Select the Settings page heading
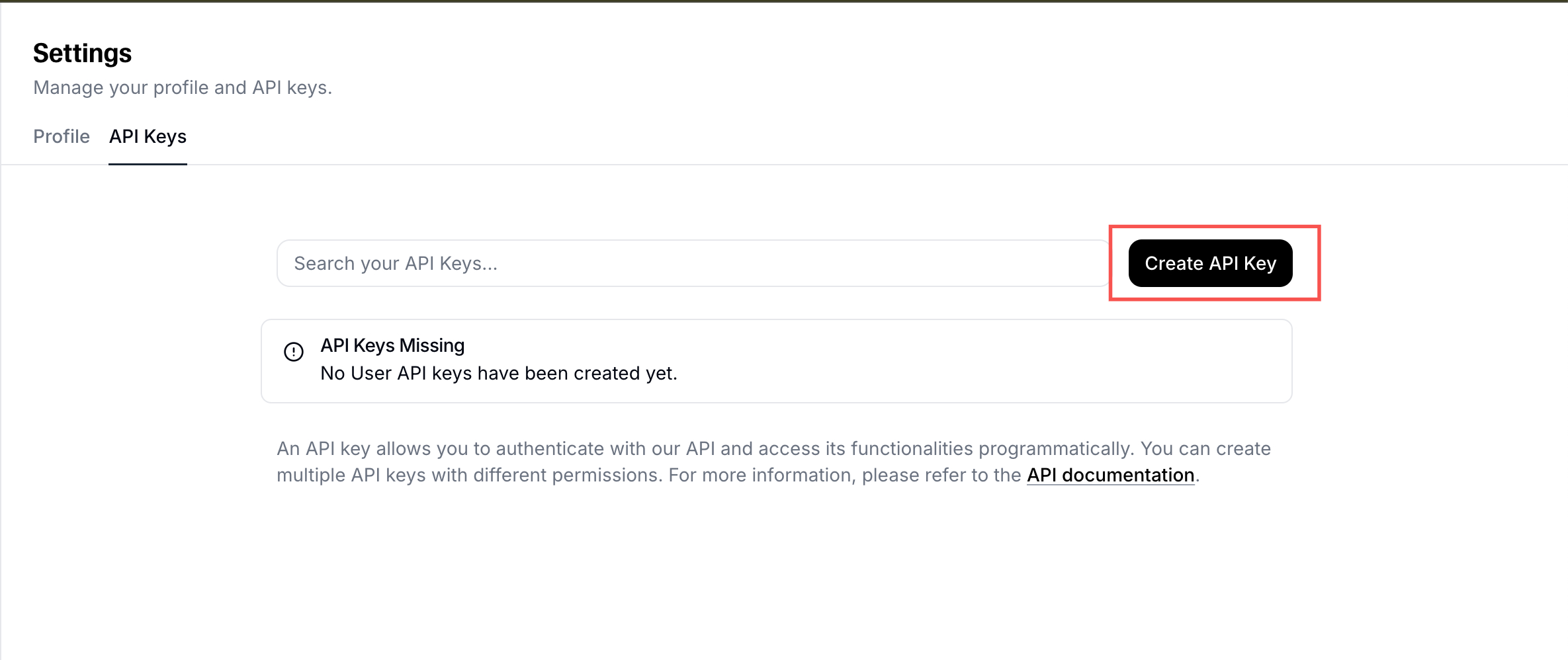 point(82,53)
